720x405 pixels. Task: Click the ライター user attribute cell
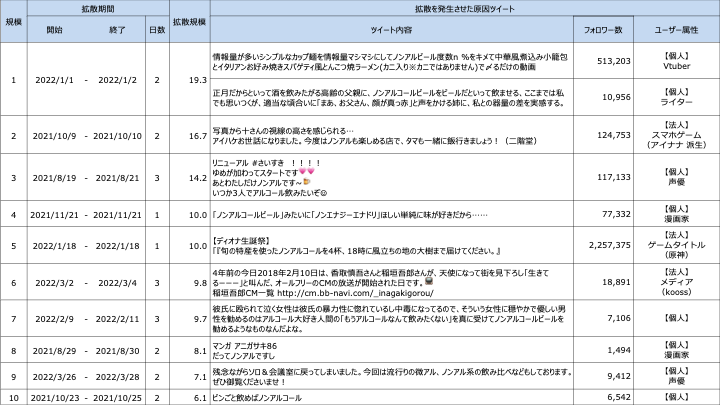click(676, 97)
